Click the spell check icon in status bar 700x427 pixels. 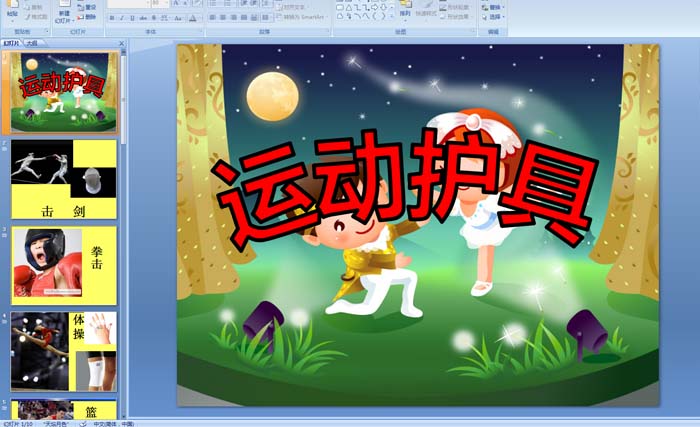click(x=83, y=423)
